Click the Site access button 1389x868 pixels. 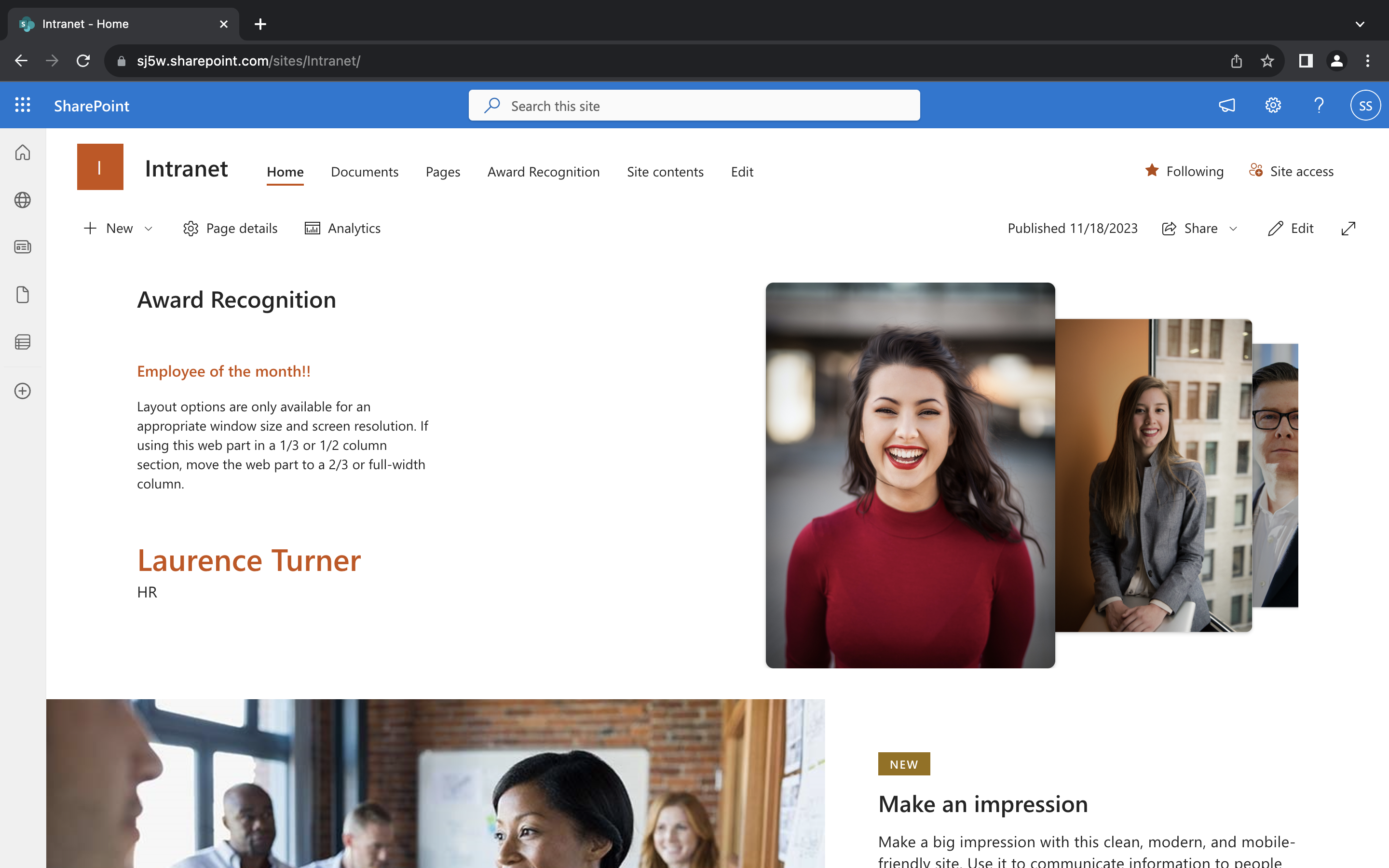(1291, 170)
